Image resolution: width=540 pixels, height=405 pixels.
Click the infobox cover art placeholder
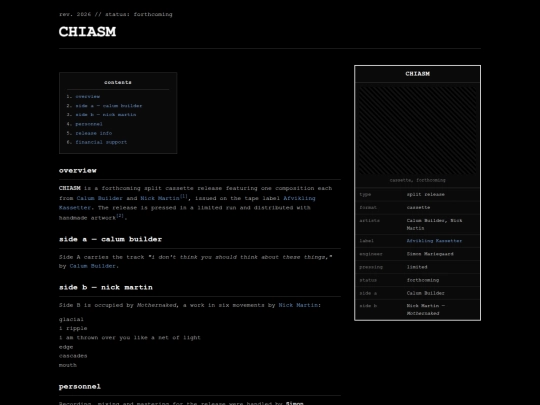[417, 131]
